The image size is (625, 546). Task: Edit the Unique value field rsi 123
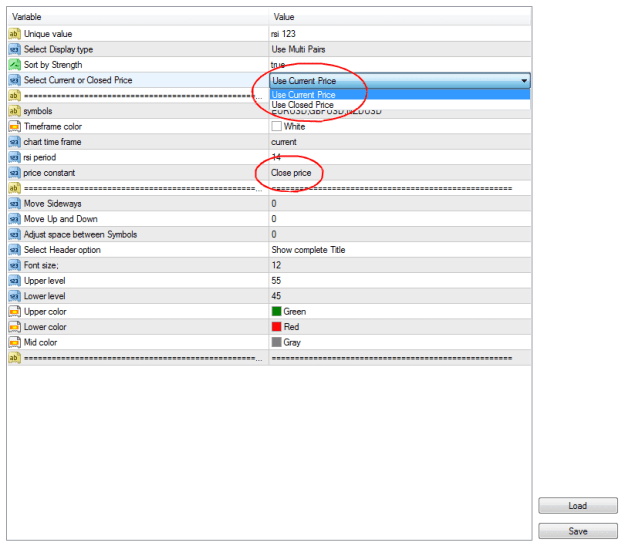click(x=400, y=34)
